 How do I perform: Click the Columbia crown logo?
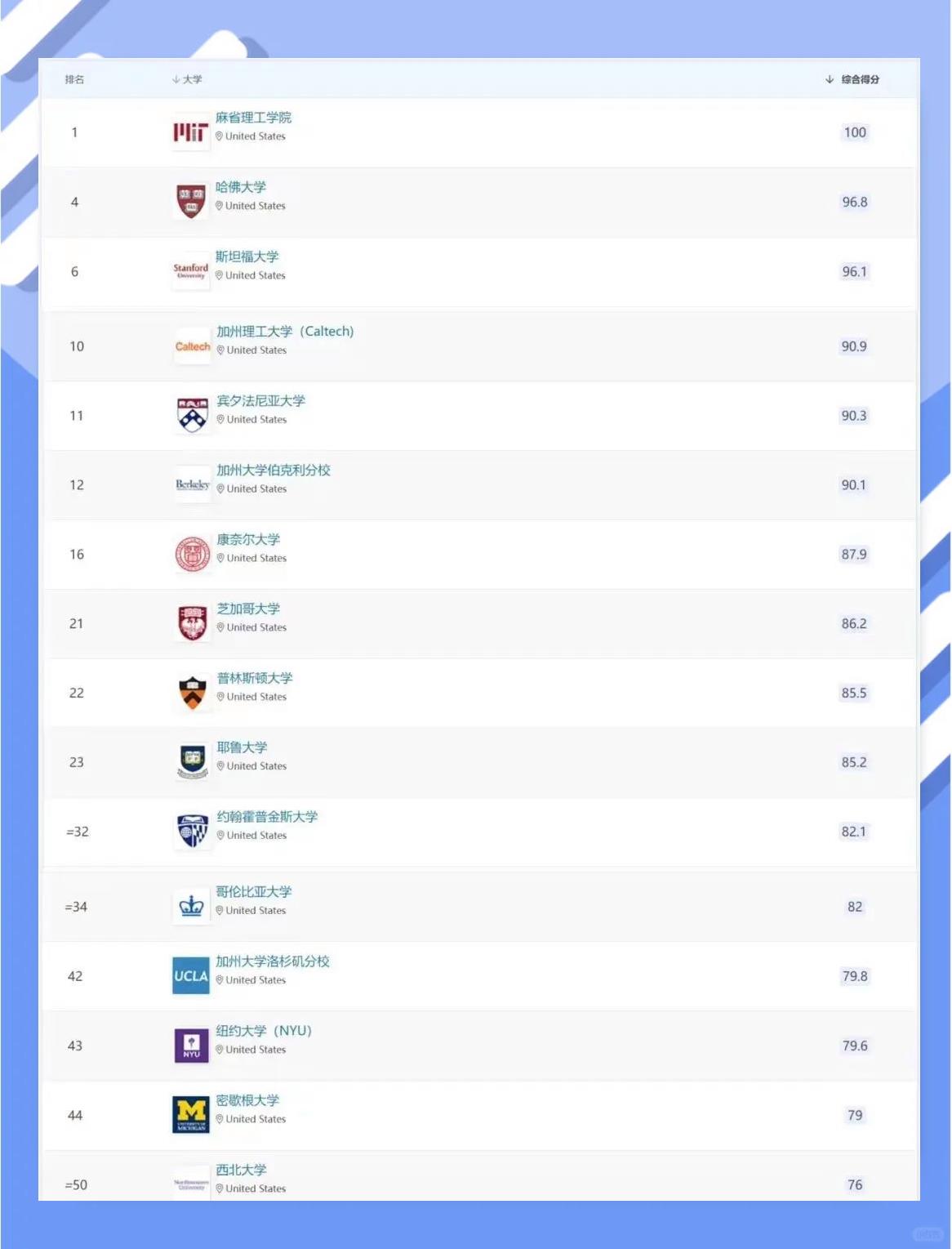(192, 907)
